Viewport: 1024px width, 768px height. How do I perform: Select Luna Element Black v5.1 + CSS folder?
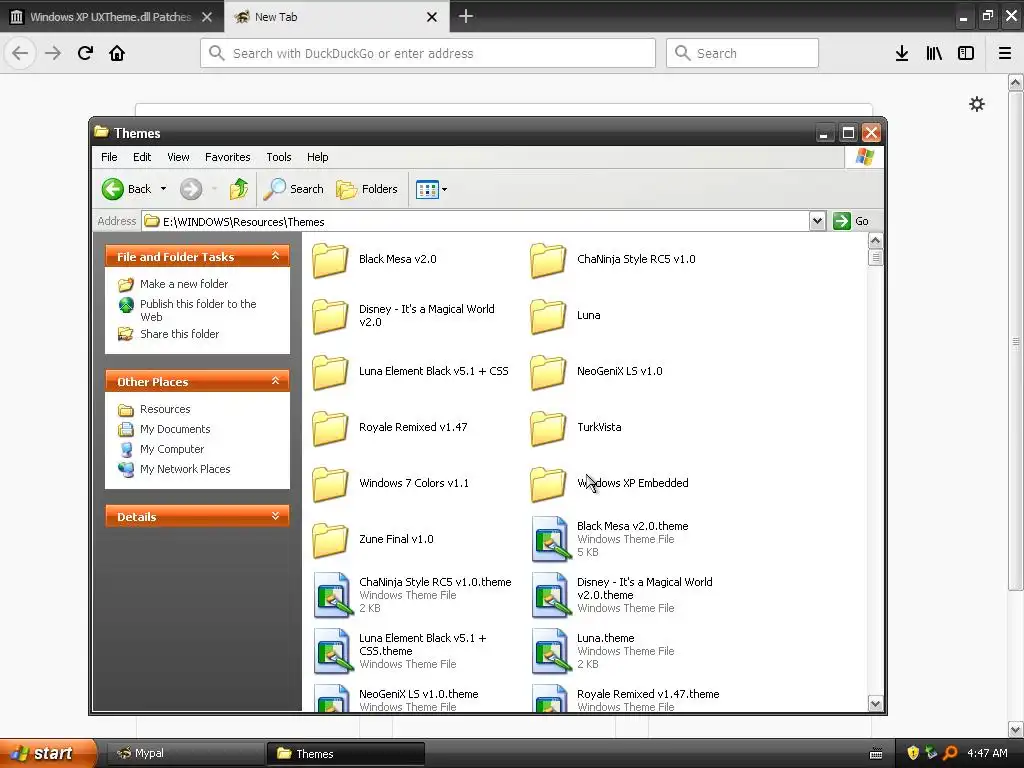coord(410,372)
